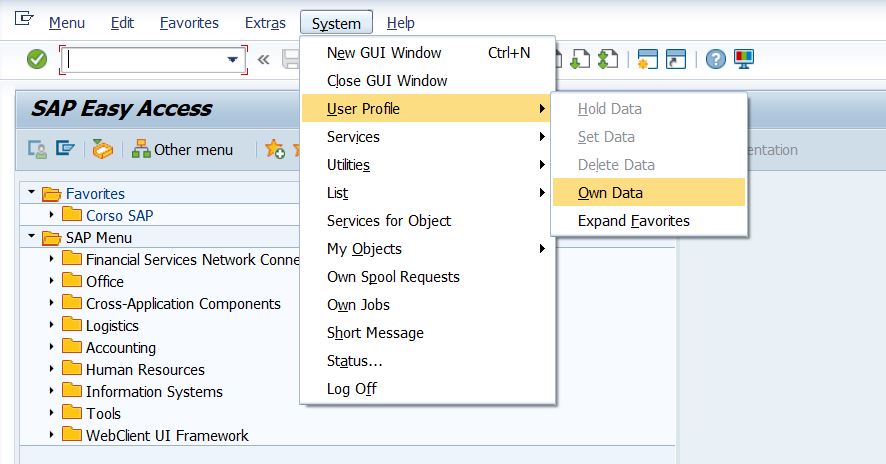Choose Close GUI Window menu entry
Viewport: 886px width, 464px height.
click(428, 81)
